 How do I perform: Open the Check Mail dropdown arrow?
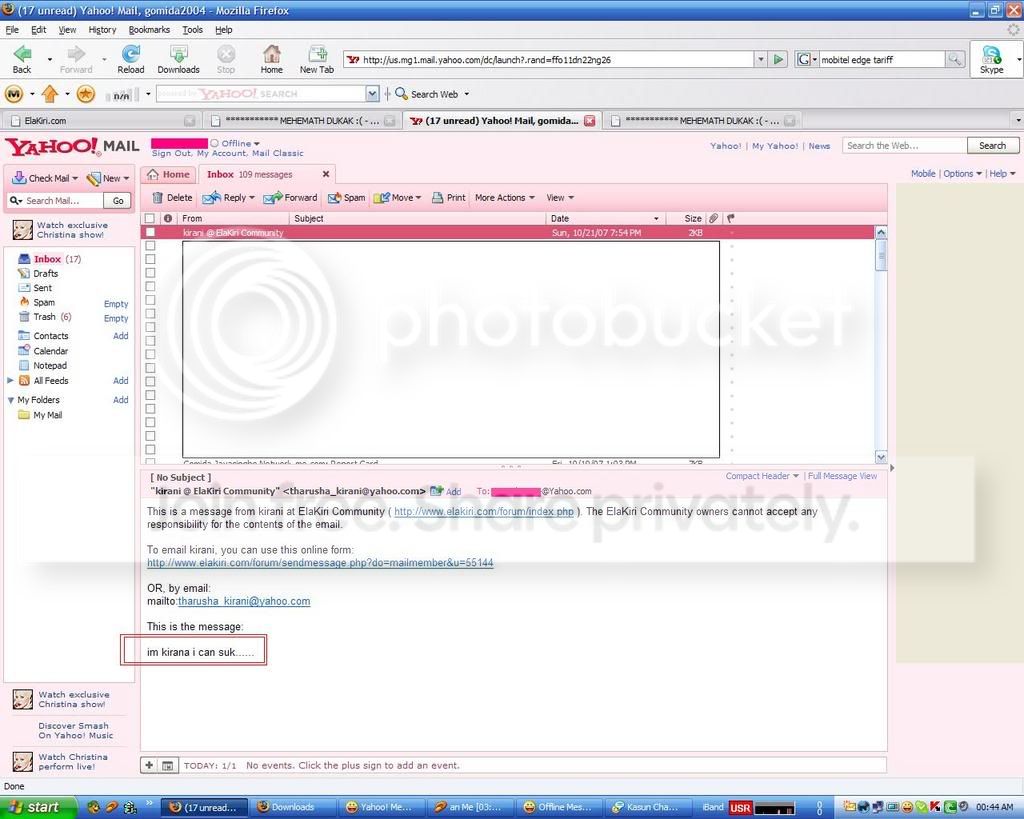(x=75, y=178)
